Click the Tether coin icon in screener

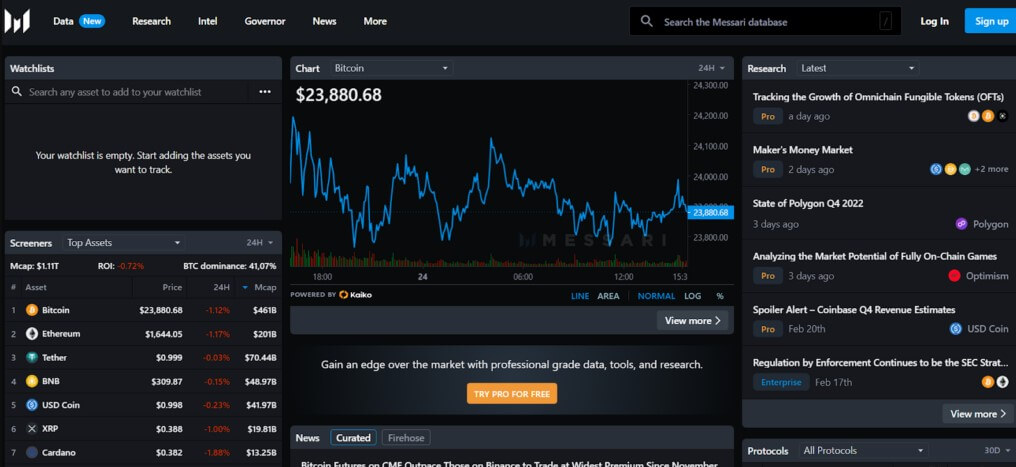(x=32, y=358)
